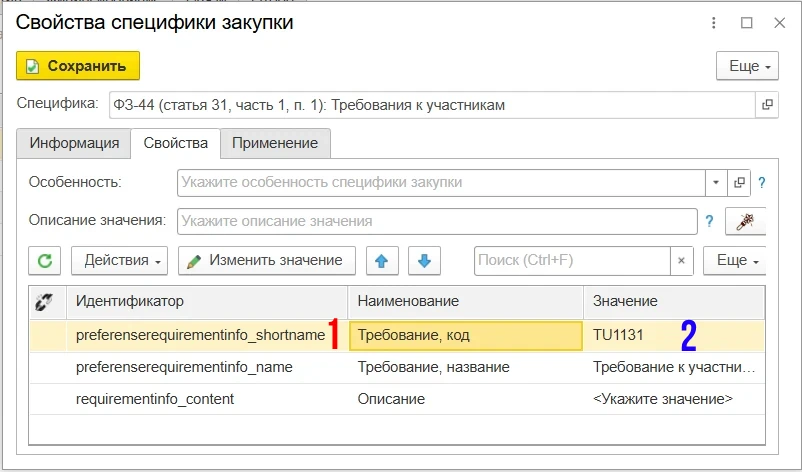Screen dimensions: 802x472
Task: Open the window's three-dot options menu
Action: [714, 23]
